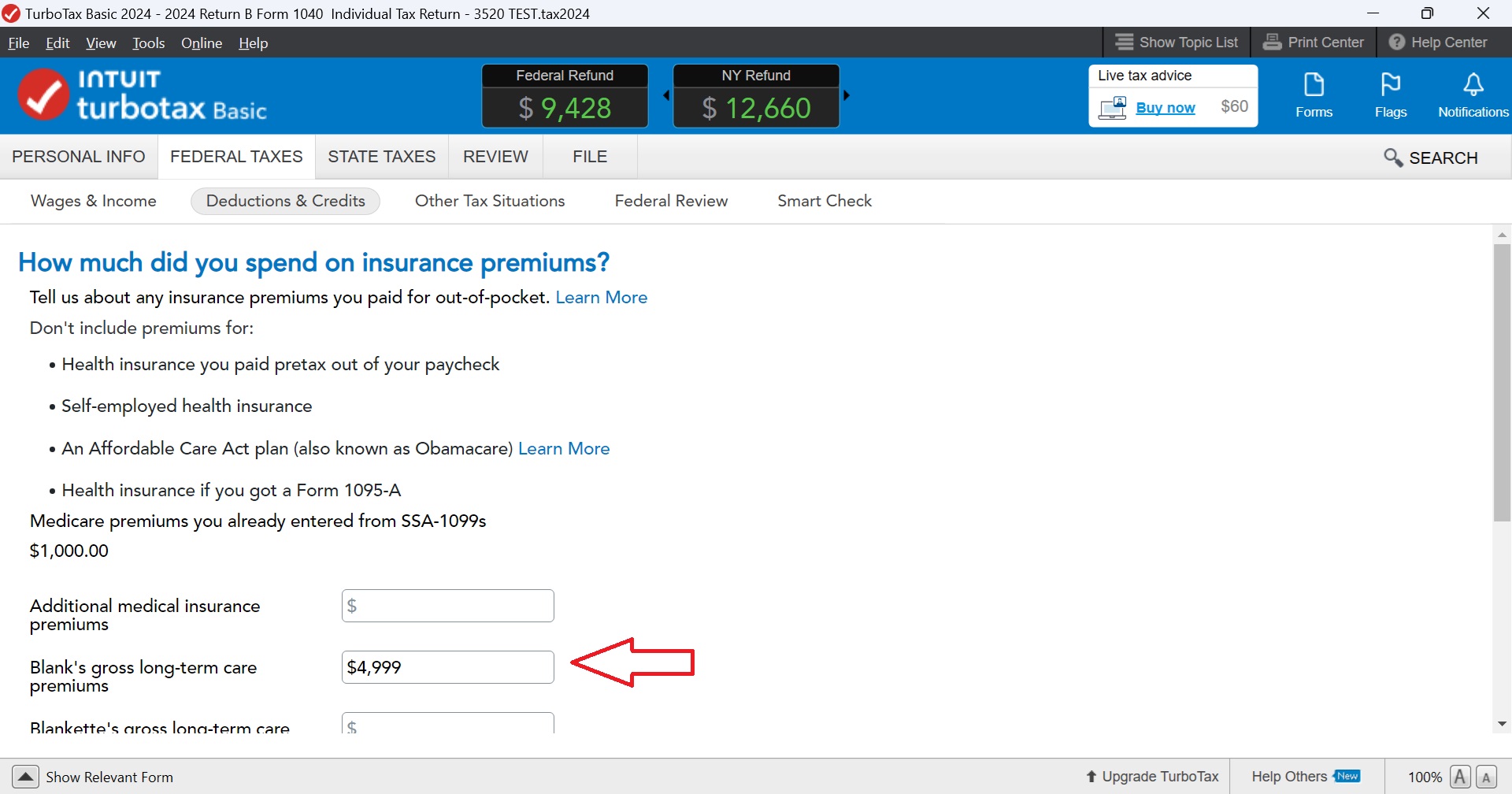Switch to the REVIEW tab
This screenshot has height=794, width=1512.
click(x=495, y=157)
